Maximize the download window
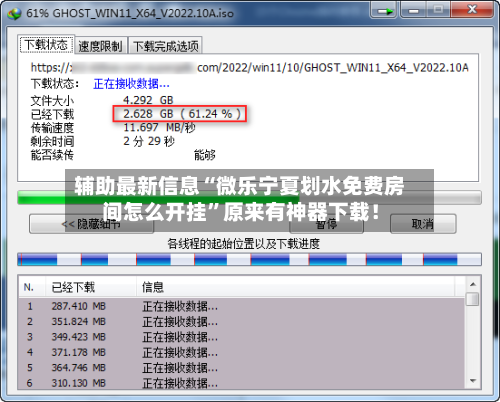Screen dimensions: 500x402 [x=438, y=10]
